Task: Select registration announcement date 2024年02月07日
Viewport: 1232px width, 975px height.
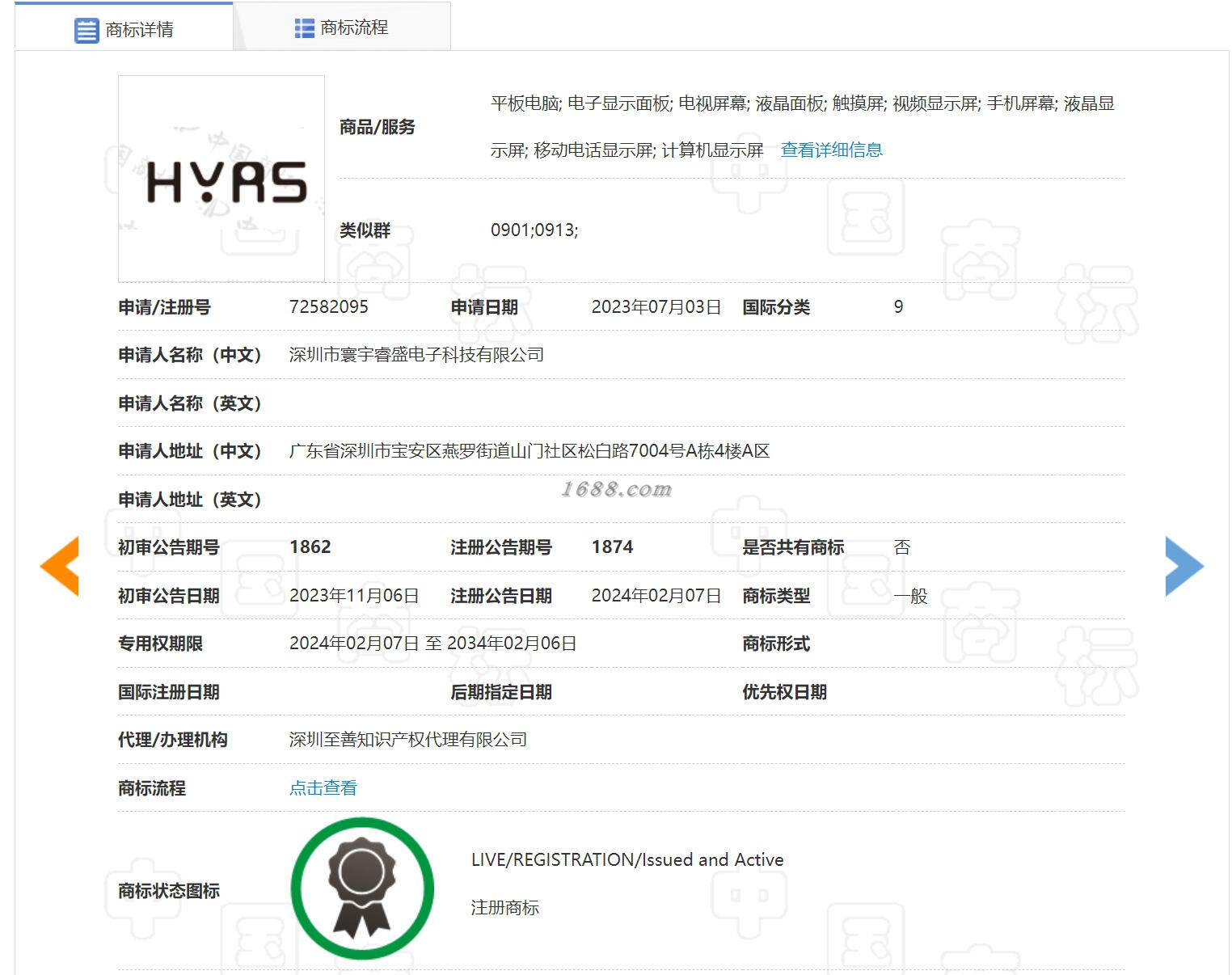Action: click(656, 596)
